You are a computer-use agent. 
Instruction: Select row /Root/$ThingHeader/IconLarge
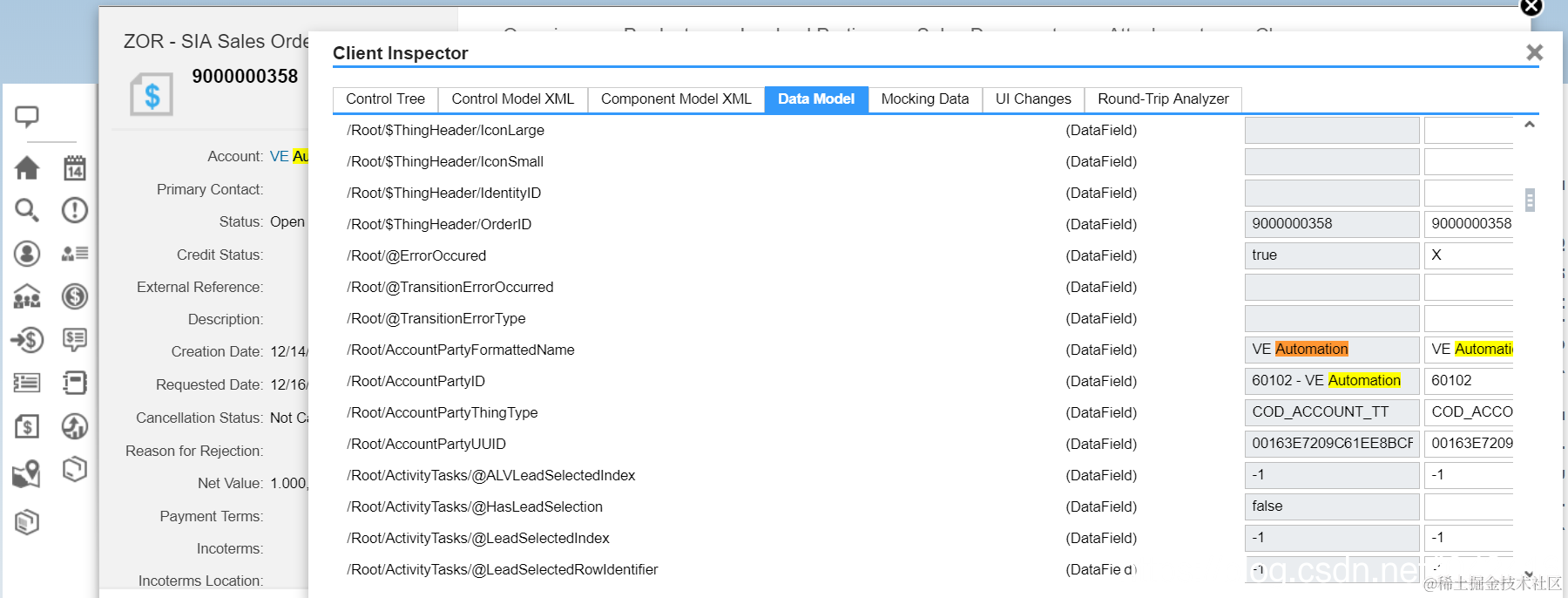coord(445,130)
